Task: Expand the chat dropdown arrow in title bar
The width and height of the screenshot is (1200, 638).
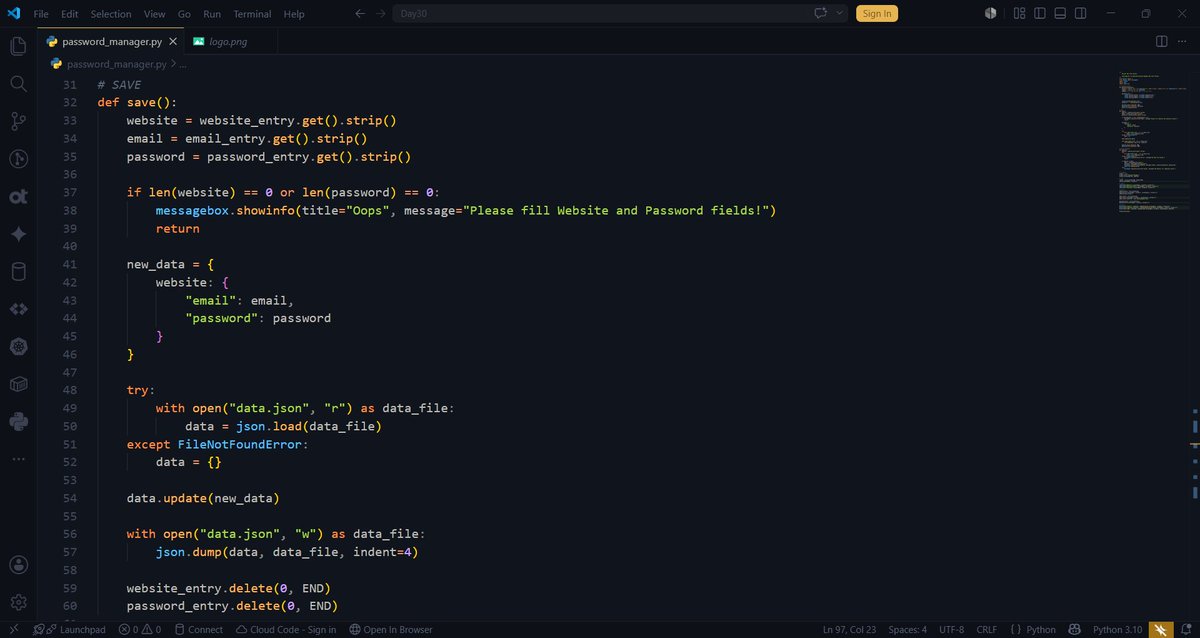Action: click(x=839, y=14)
